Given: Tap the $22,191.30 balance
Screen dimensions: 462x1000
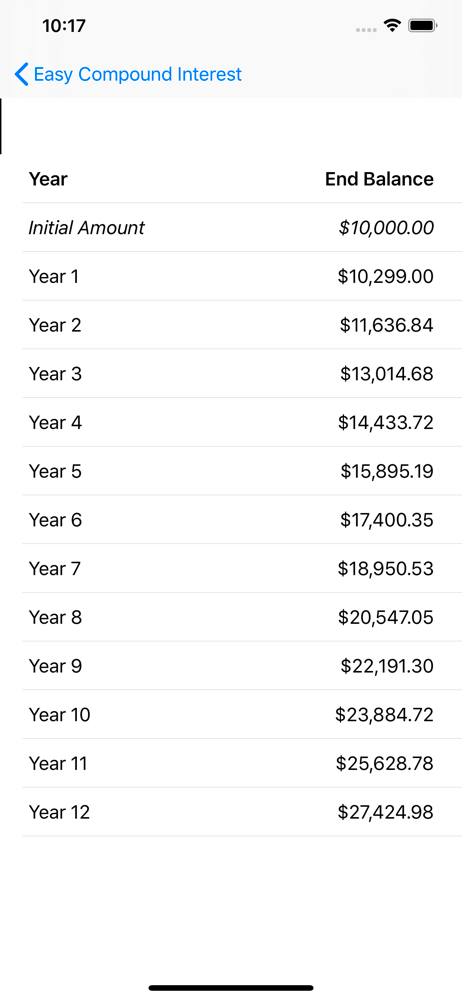Looking at the screenshot, I should (x=387, y=666).
